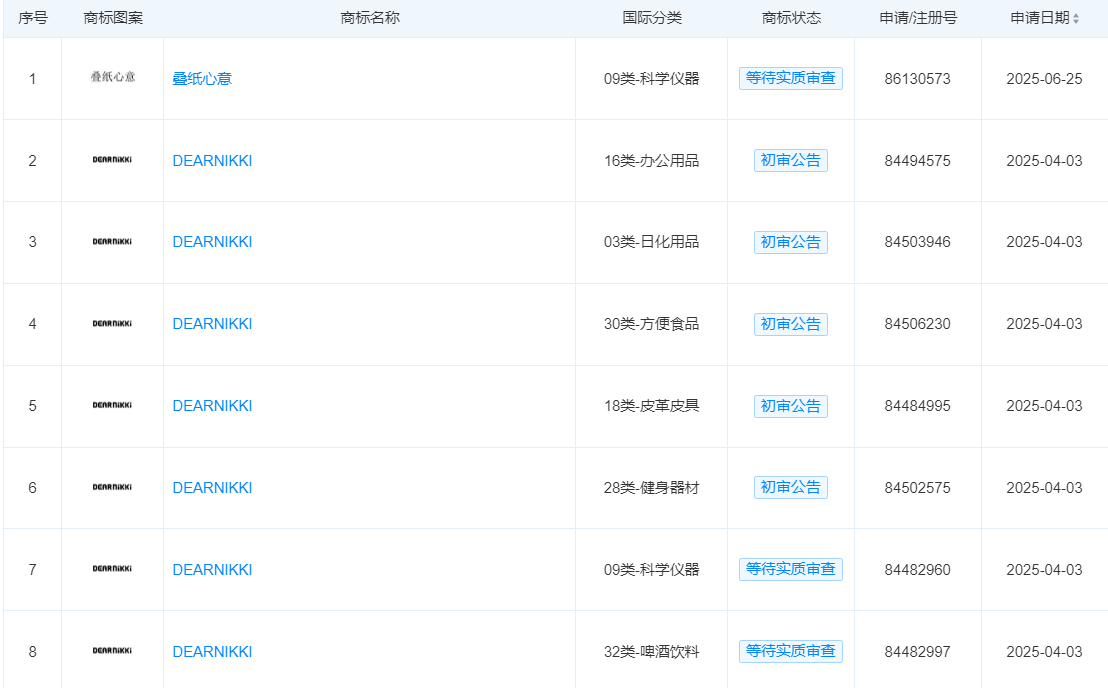Click DEARNIKKI logo thumbnail for 32类-啤酒饮料
Screen dimensions: 1108x688
pos(112,651)
